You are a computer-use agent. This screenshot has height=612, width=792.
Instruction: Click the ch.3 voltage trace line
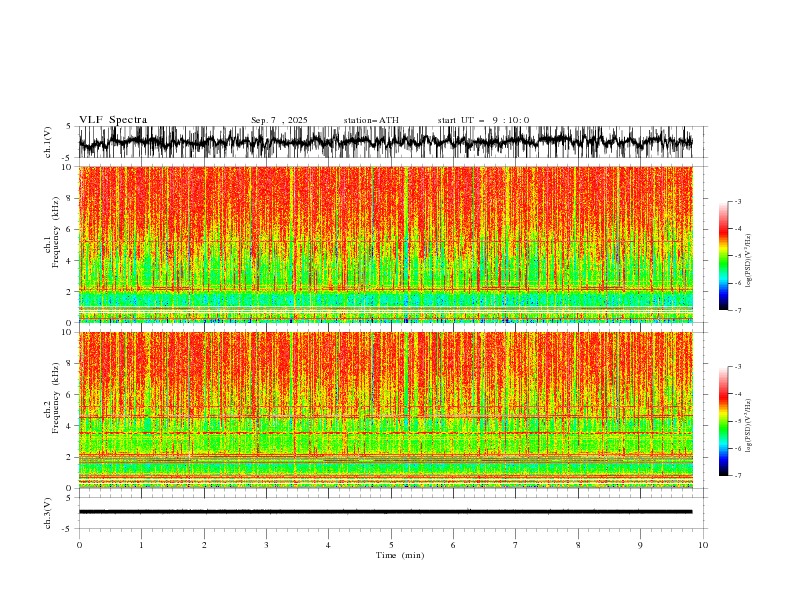tap(385, 512)
